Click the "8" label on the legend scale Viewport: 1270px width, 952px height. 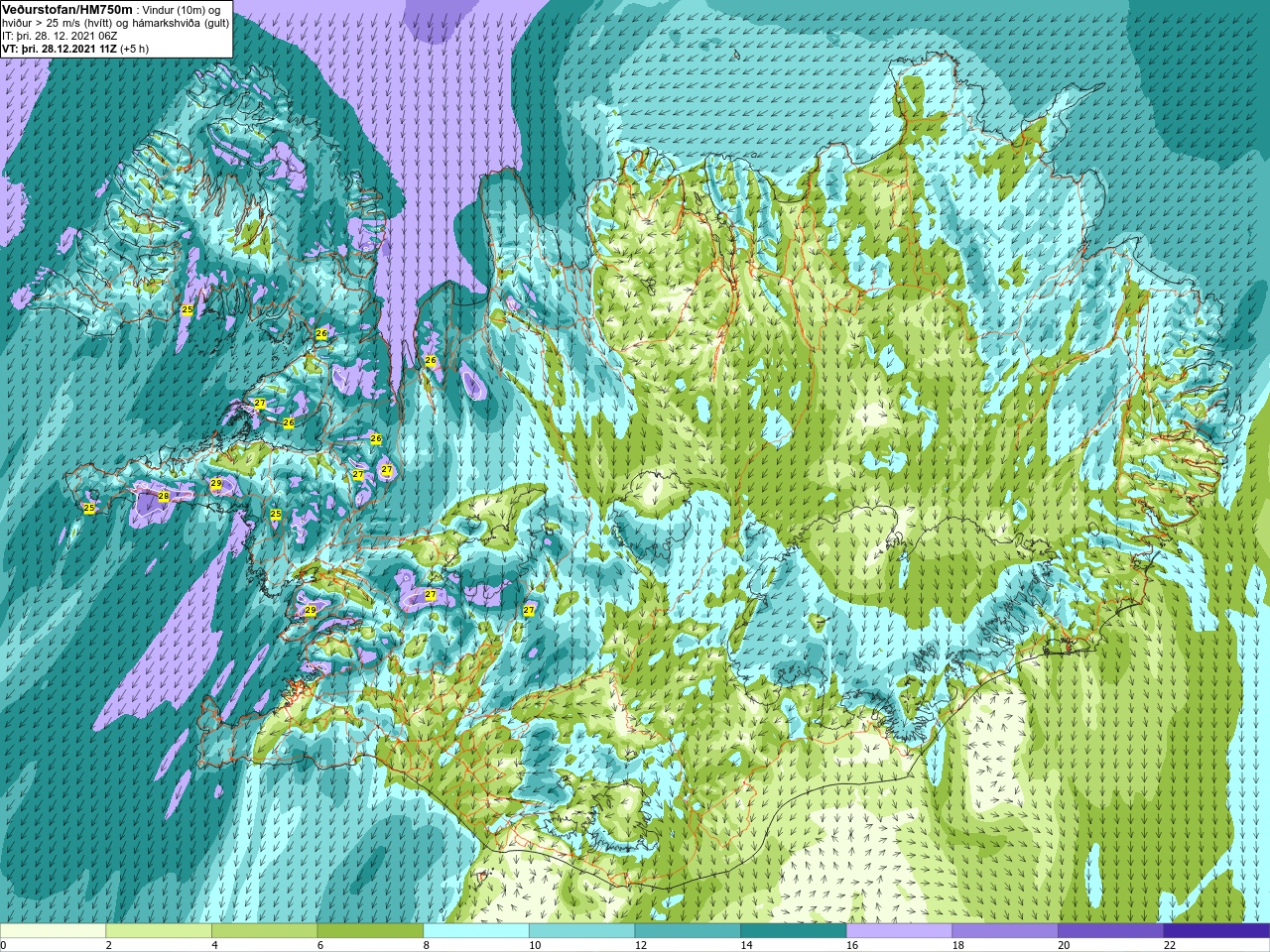[x=427, y=945]
